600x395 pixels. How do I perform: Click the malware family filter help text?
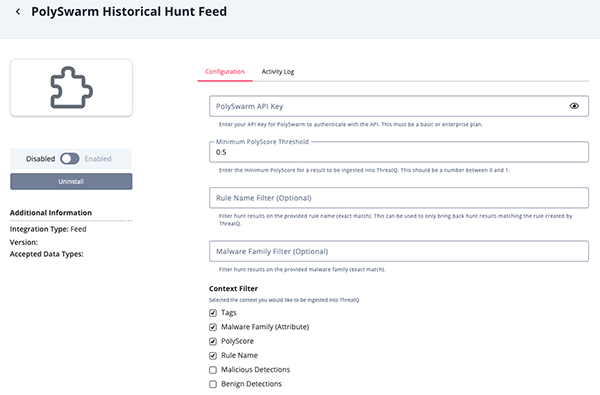coord(302,269)
